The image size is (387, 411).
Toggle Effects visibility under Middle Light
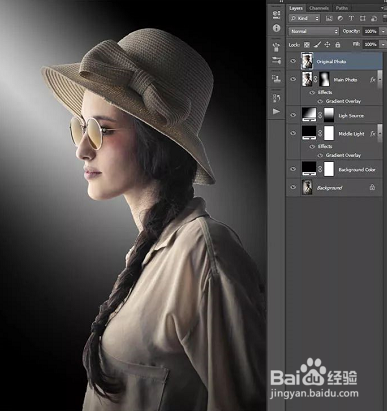point(312,146)
